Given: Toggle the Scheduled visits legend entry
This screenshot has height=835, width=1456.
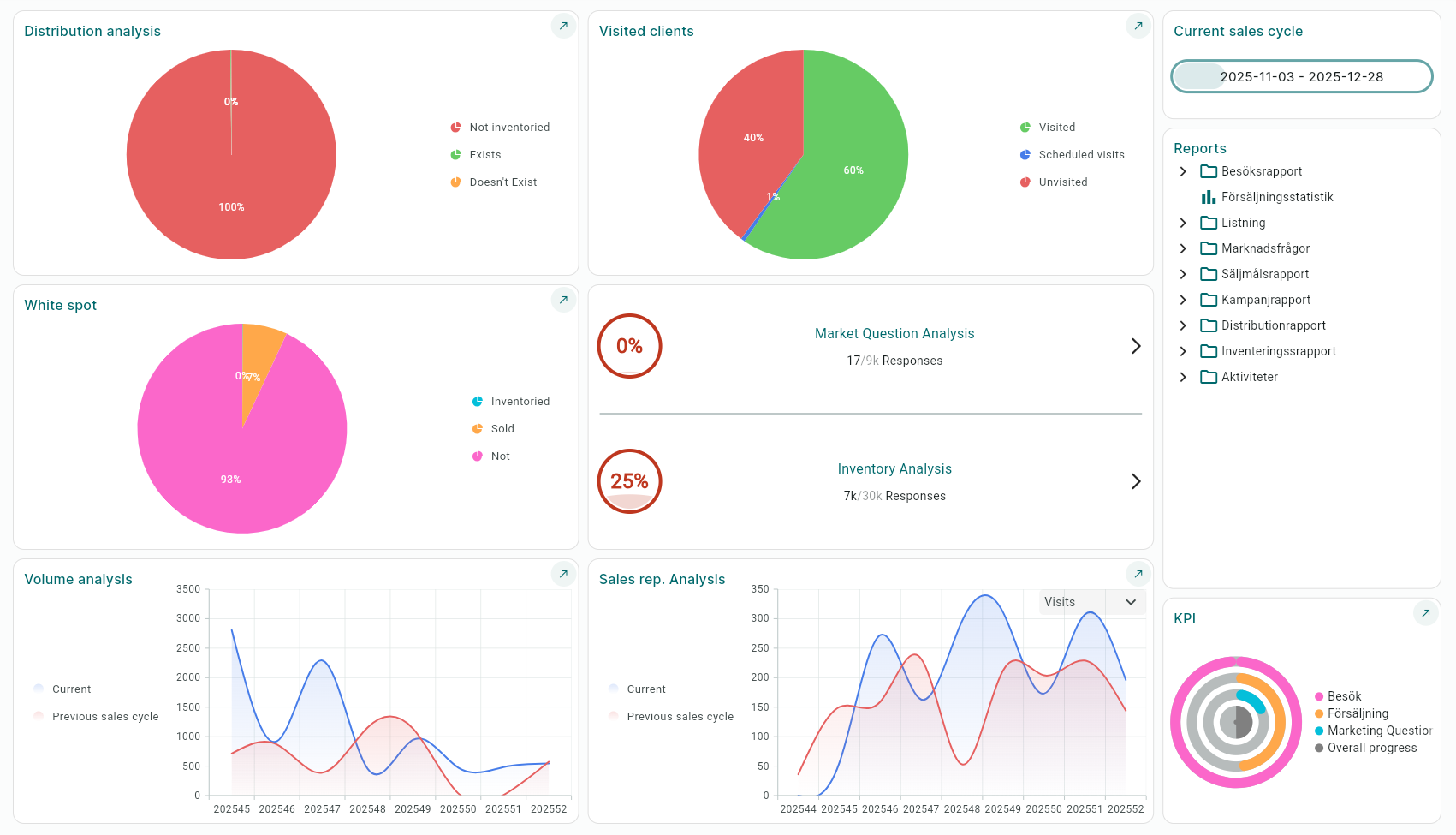Looking at the screenshot, I should coord(1073,155).
